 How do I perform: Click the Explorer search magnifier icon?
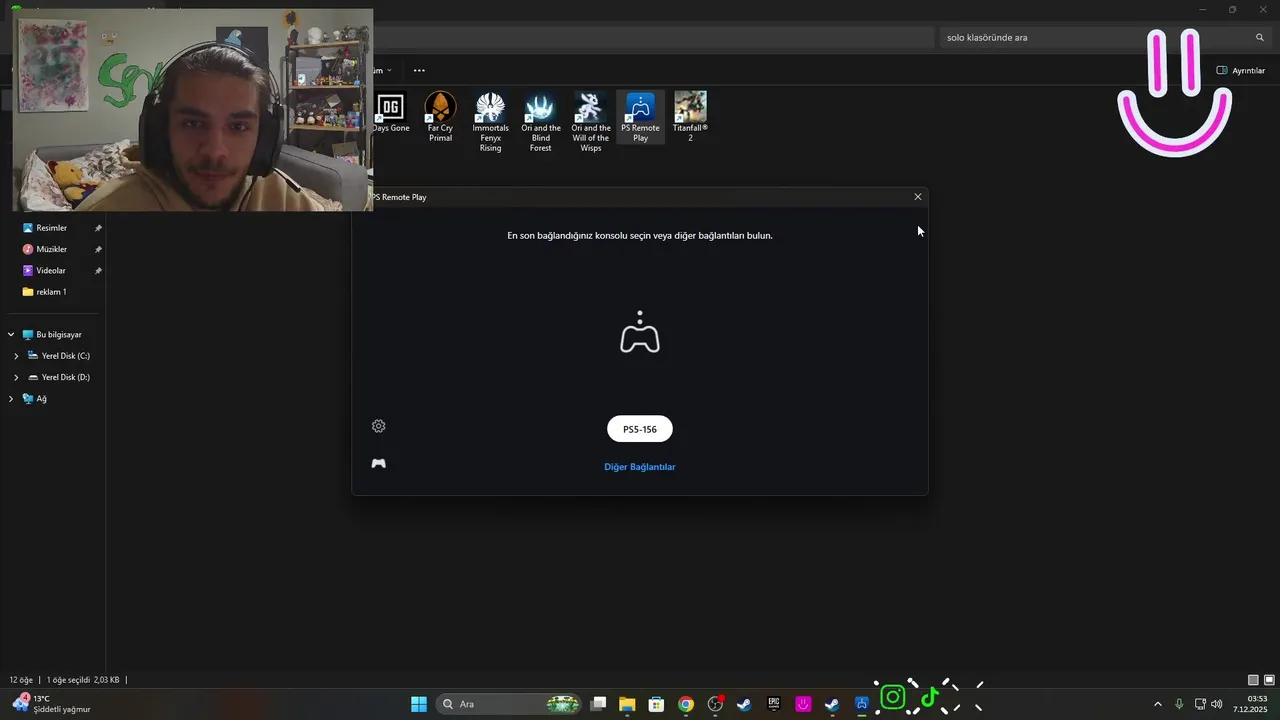pyautogui.click(x=1260, y=37)
